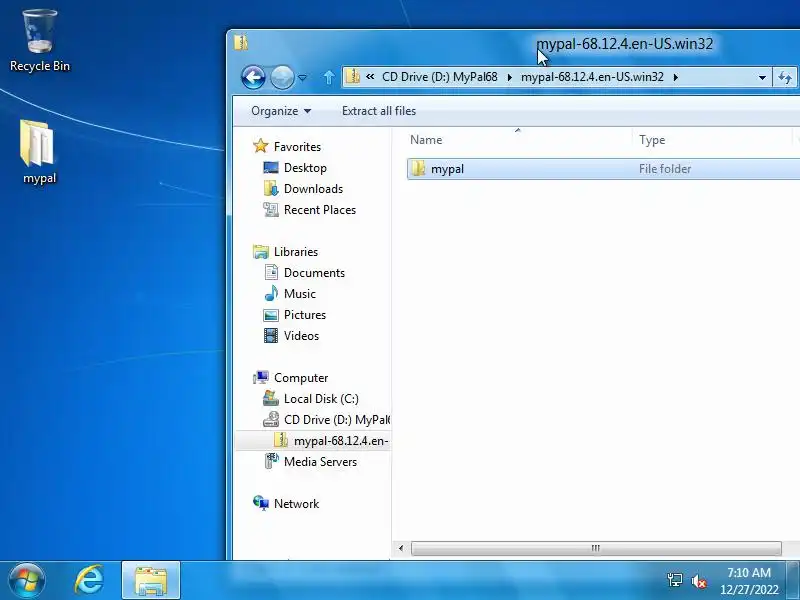800x600 pixels.
Task: Open Downloads in Favorites
Action: click(313, 189)
